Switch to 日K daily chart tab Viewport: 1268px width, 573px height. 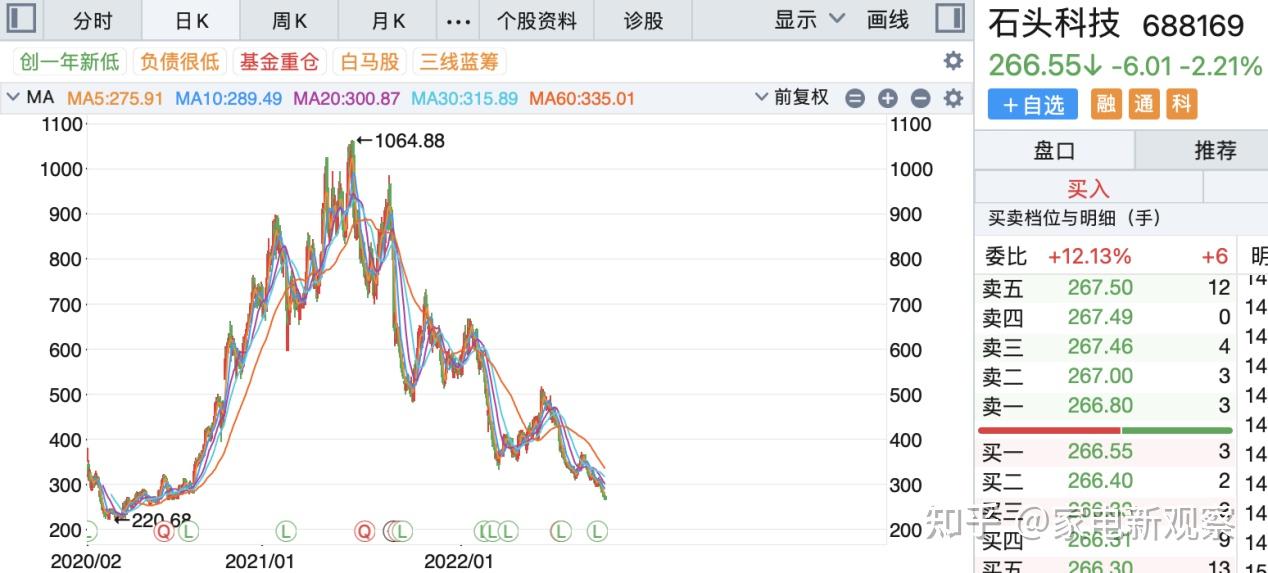click(x=191, y=20)
